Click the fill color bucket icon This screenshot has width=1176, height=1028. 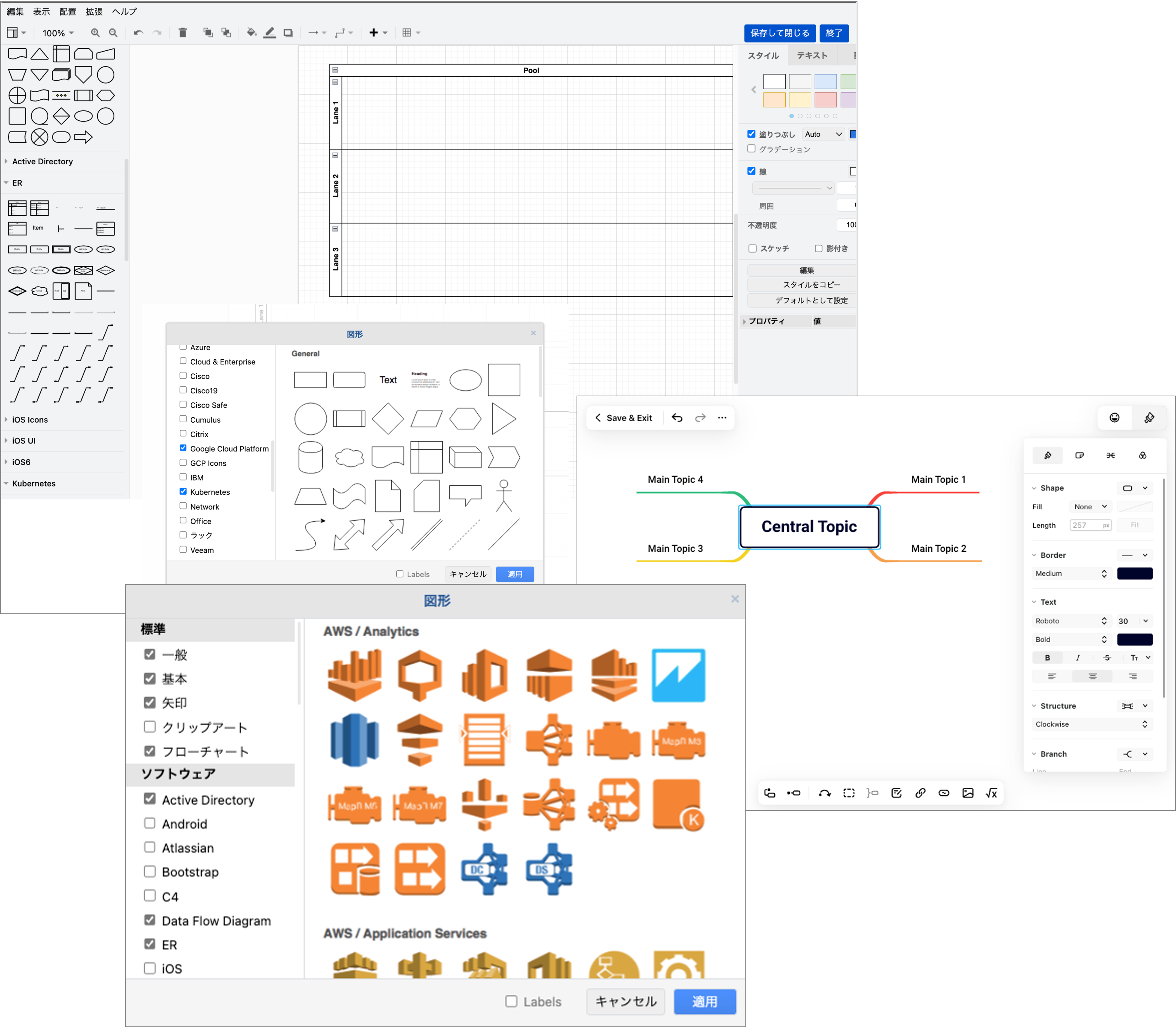[x=251, y=33]
